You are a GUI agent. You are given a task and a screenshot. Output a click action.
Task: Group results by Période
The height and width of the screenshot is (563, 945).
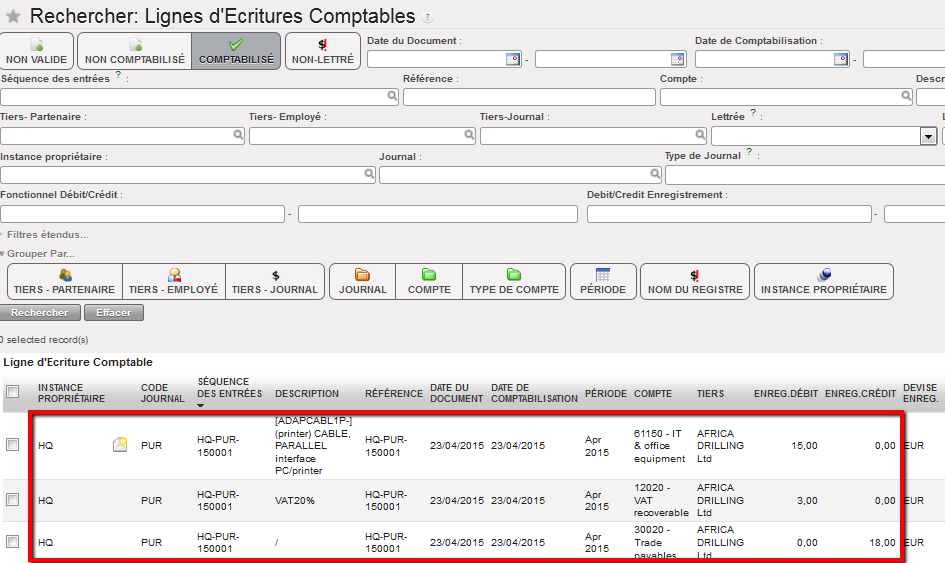pyautogui.click(x=602, y=282)
